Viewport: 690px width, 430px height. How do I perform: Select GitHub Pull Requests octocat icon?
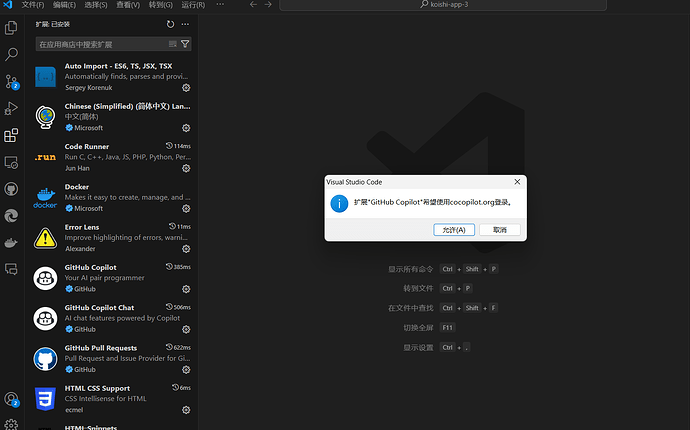click(45, 359)
